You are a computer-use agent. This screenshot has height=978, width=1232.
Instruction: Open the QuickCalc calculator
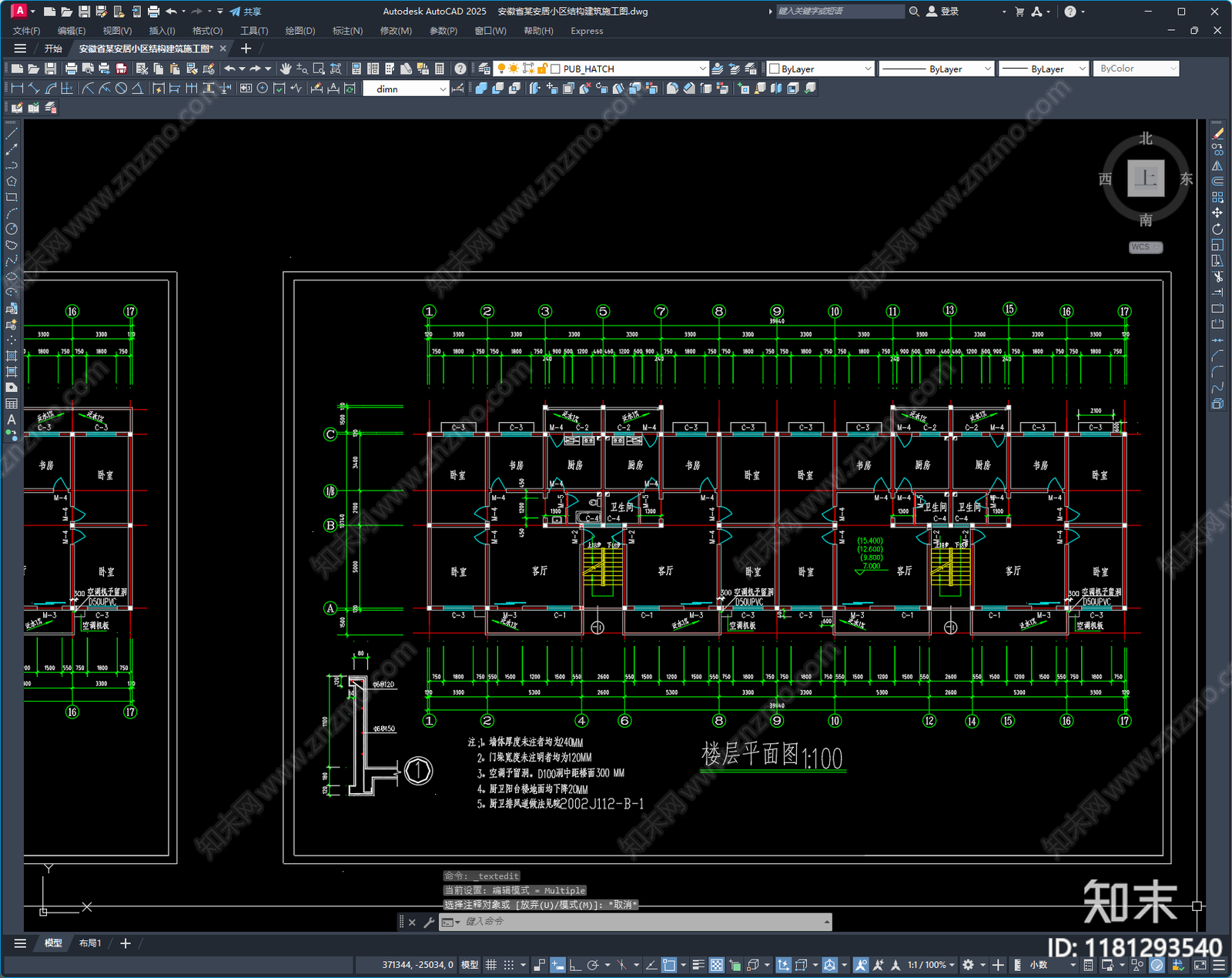click(x=440, y=69)
